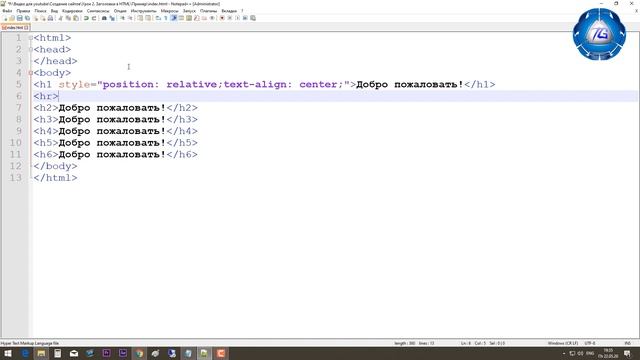Open the Опции menu
The image size is (640, 360).
[x=120, y=11]
